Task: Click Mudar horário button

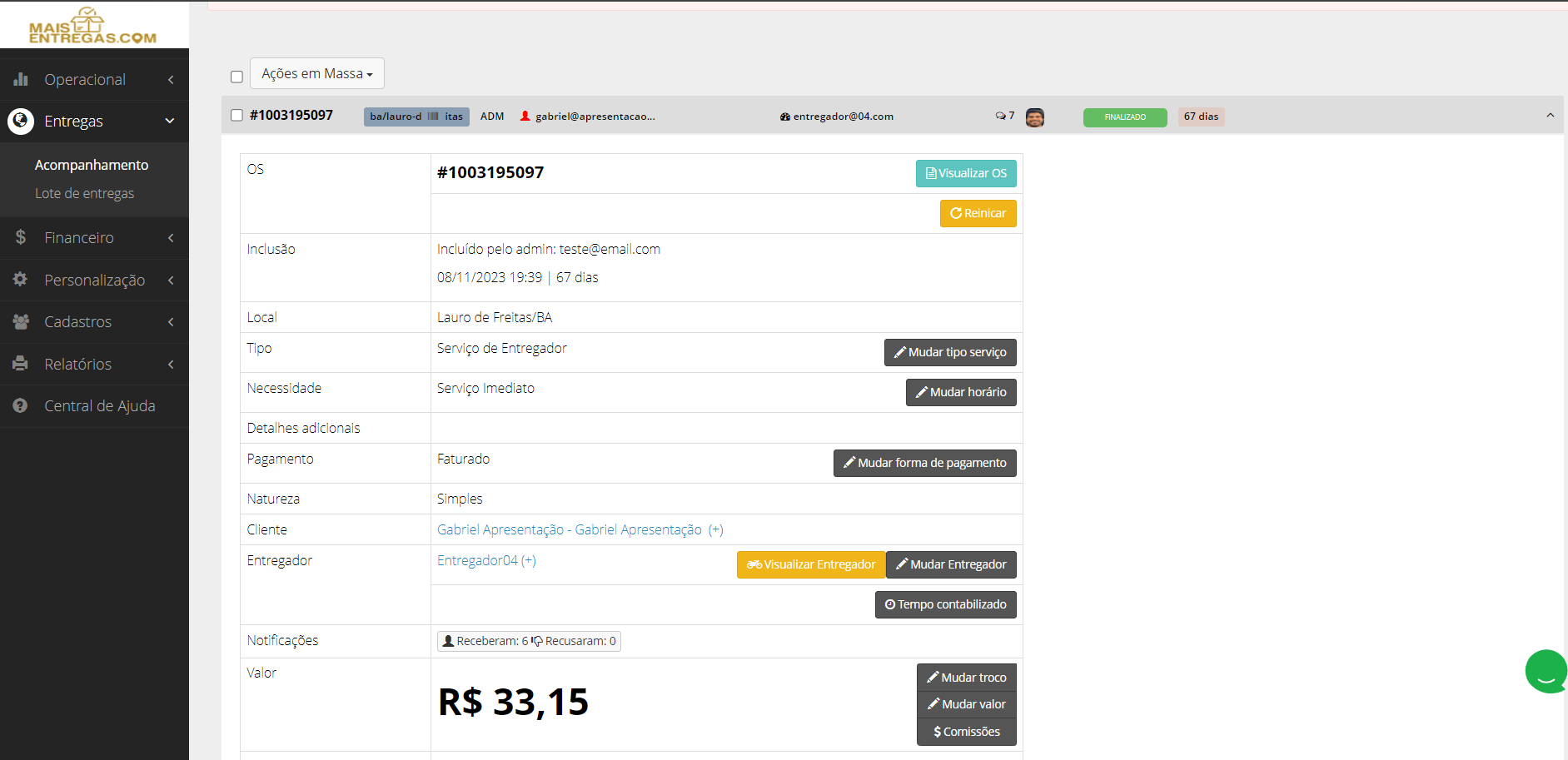Action: 961,392
